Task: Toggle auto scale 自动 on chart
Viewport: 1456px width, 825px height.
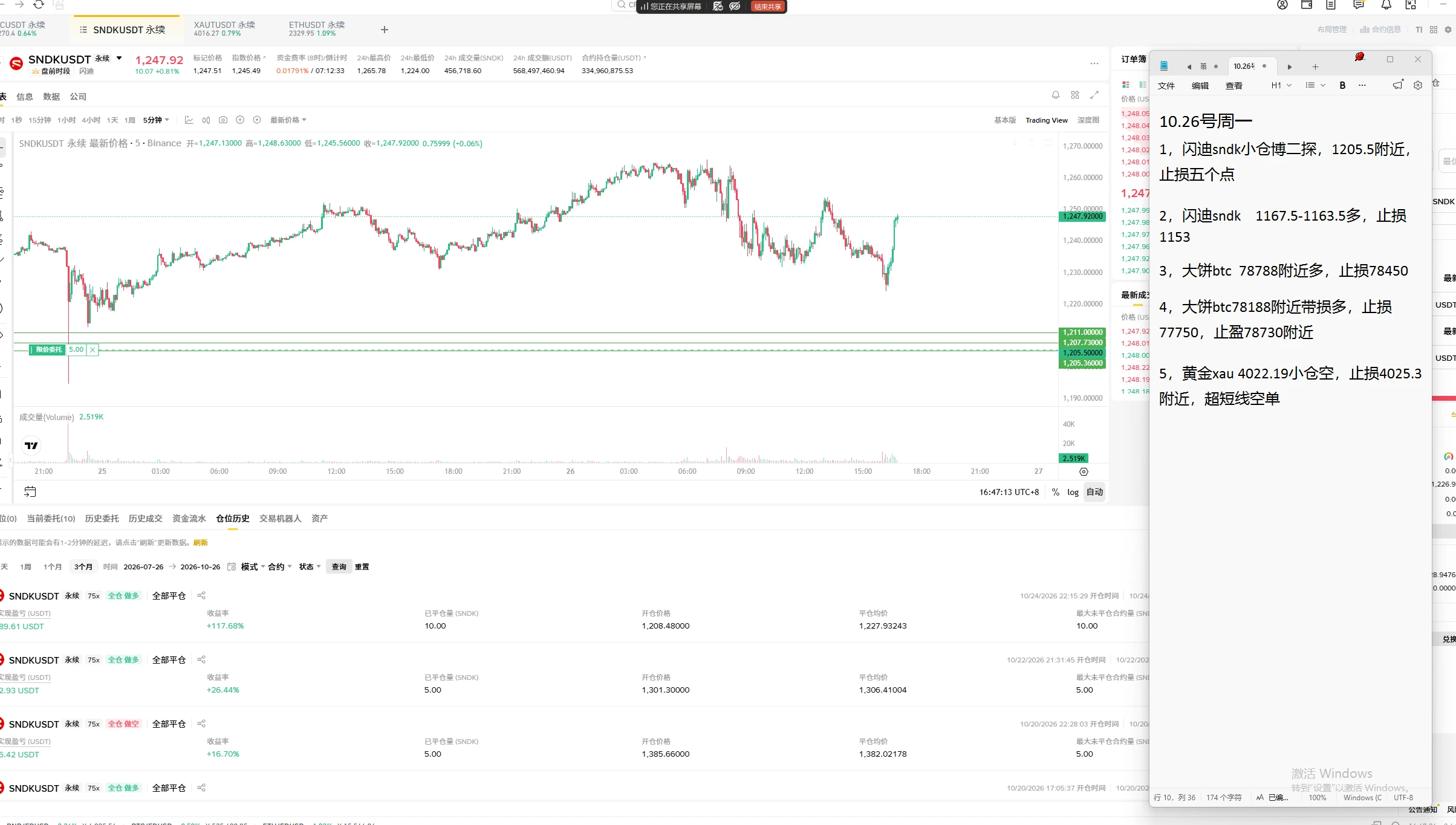Action: point(1095,493)
